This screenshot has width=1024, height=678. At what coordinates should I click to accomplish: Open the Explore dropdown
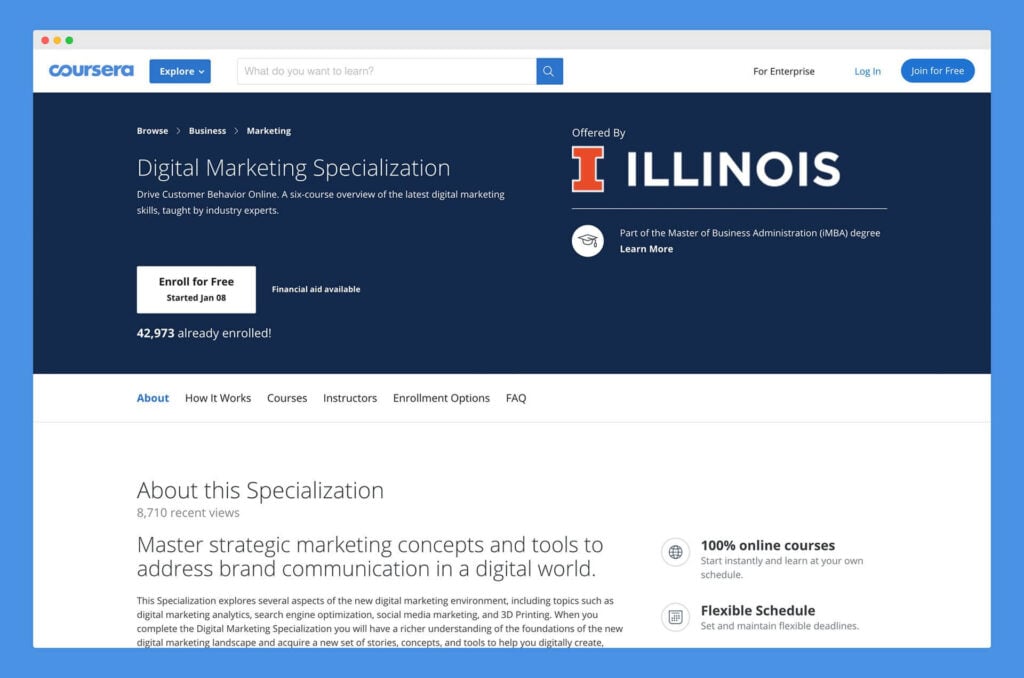tap(180, 71)
